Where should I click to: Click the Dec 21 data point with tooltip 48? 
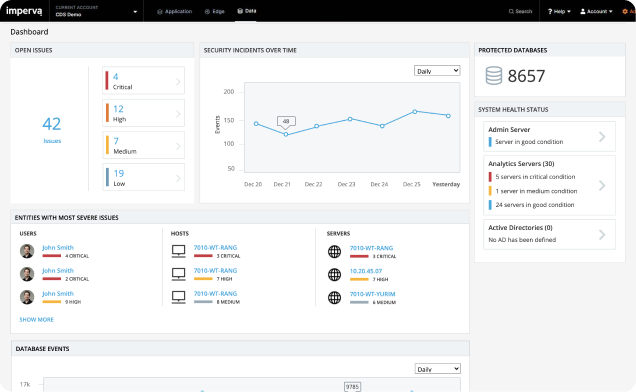pyautogui.click(x=286, y=134)
